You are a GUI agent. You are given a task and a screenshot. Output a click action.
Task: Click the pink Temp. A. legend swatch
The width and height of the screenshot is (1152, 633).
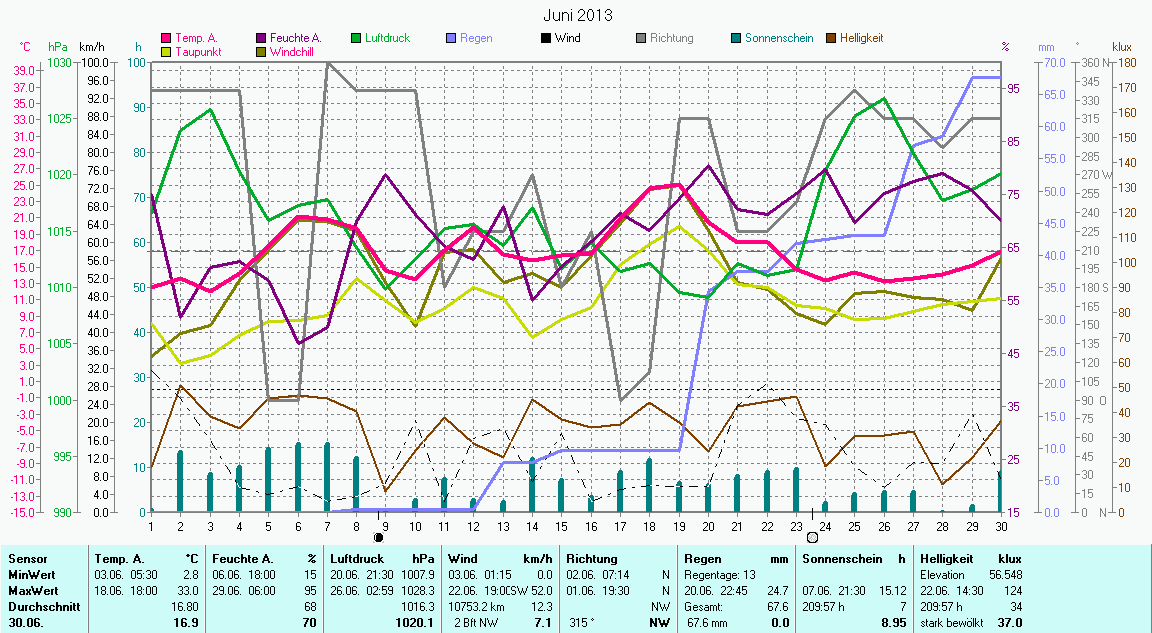[166, 39]
